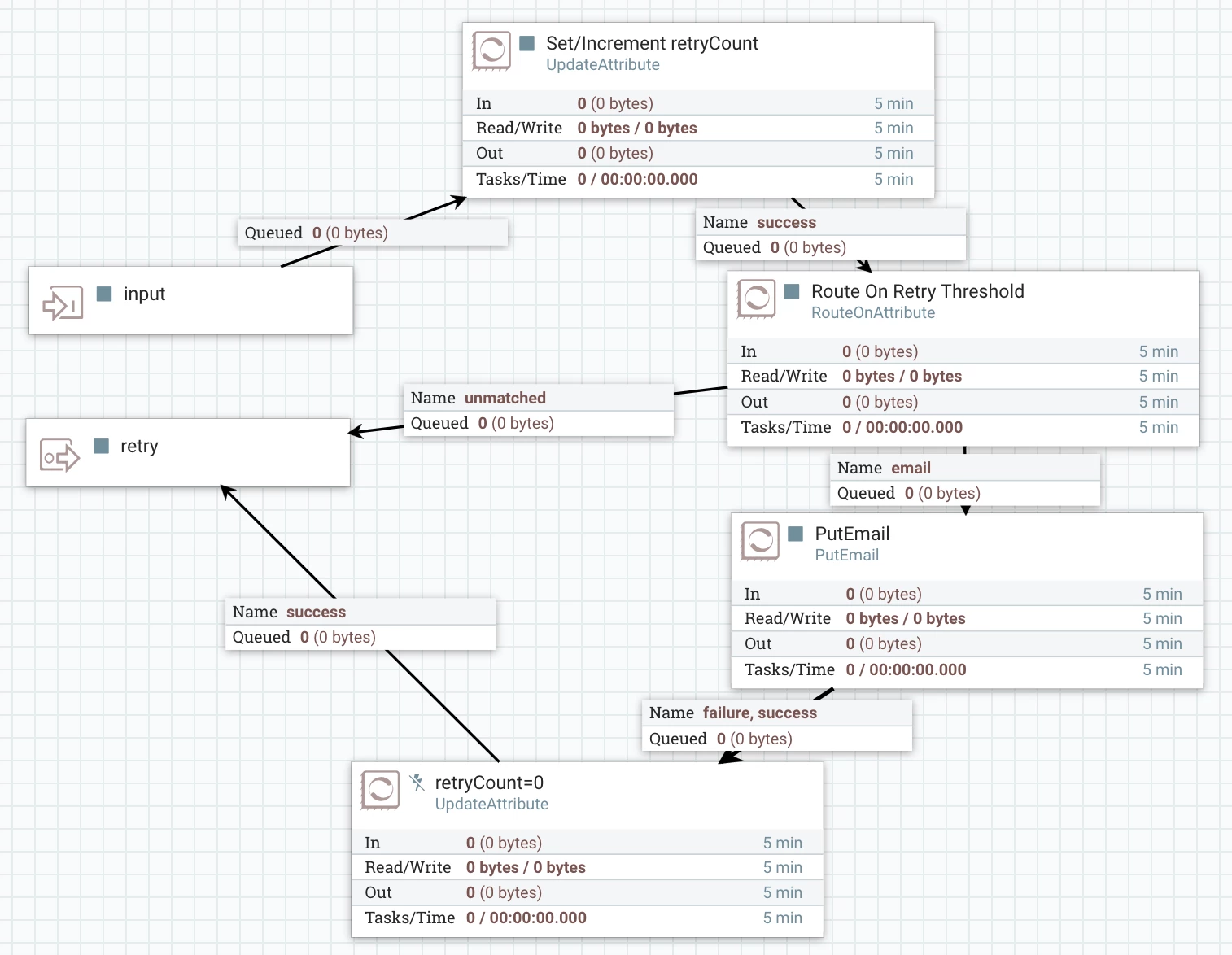Screen dimensions: 1232x955
Task: Click the RouteOnAttribute type label
Action: click(873, 313)
